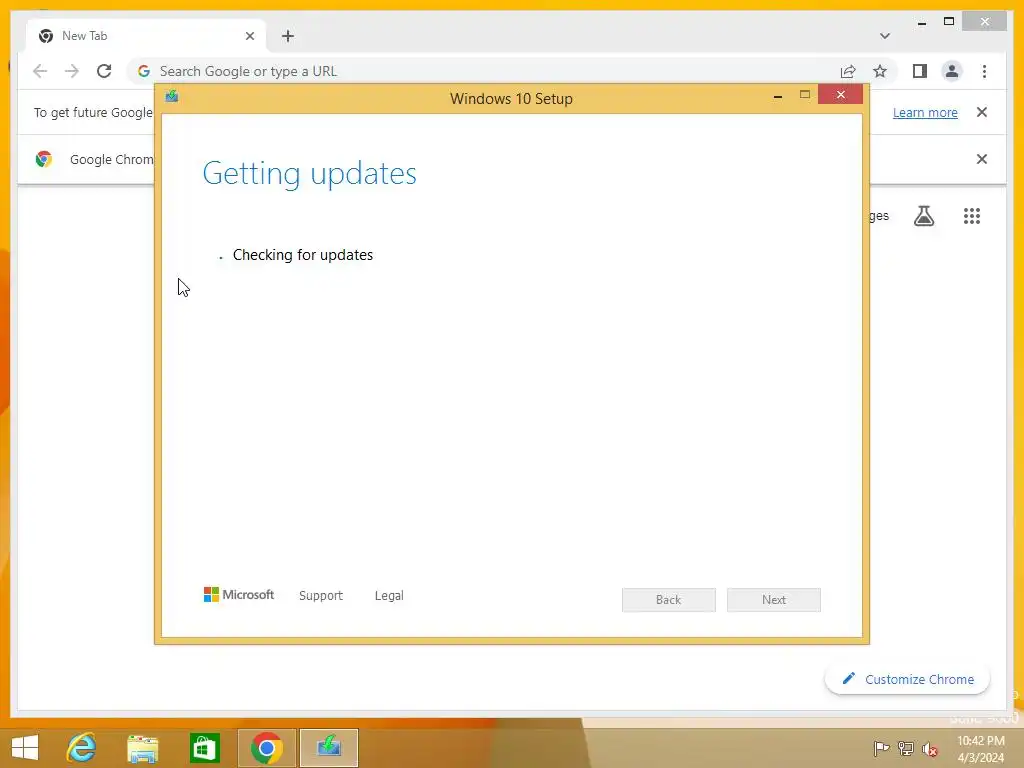Screen dimensions: 1024x768
Task: Open muted volume tray icon
Action: (x=930, y=749)
